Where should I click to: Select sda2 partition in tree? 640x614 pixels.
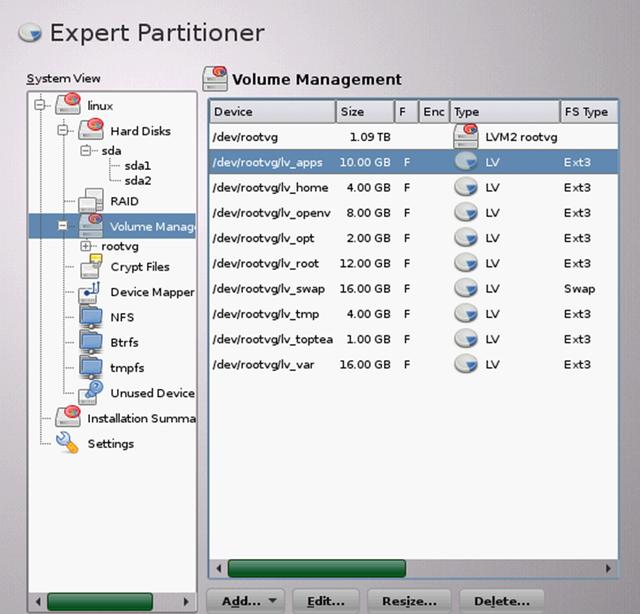138,180
